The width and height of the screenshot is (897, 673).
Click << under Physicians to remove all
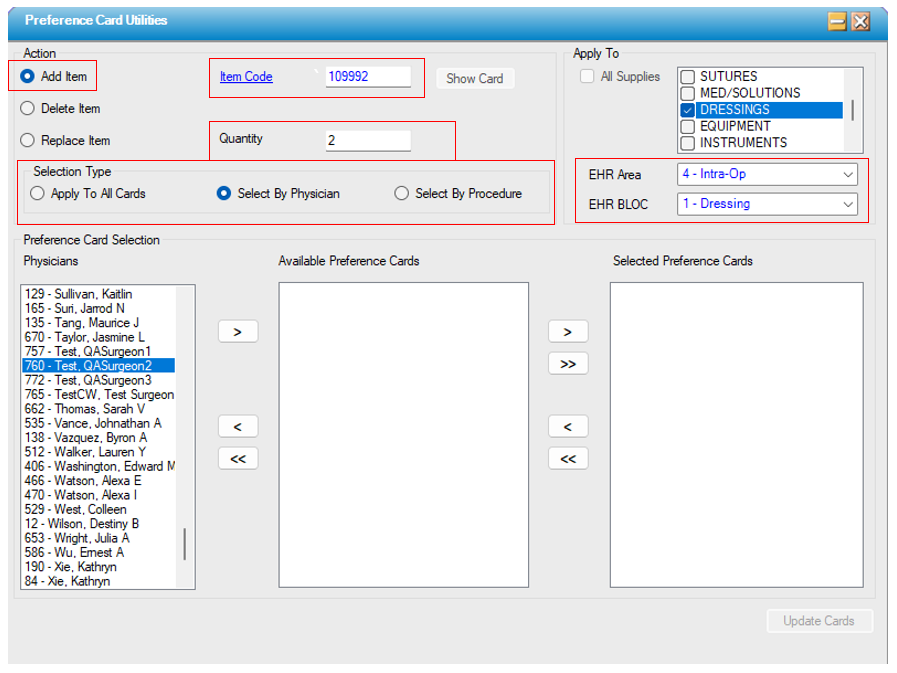[x=238, y=459]
